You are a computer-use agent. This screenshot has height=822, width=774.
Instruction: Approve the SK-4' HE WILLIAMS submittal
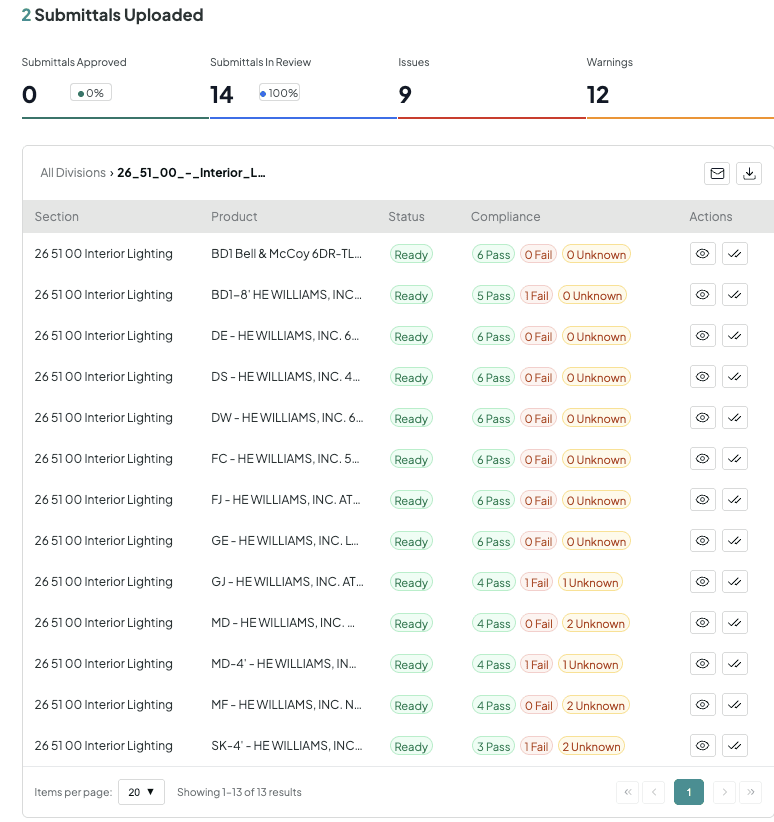coord(735,745)
